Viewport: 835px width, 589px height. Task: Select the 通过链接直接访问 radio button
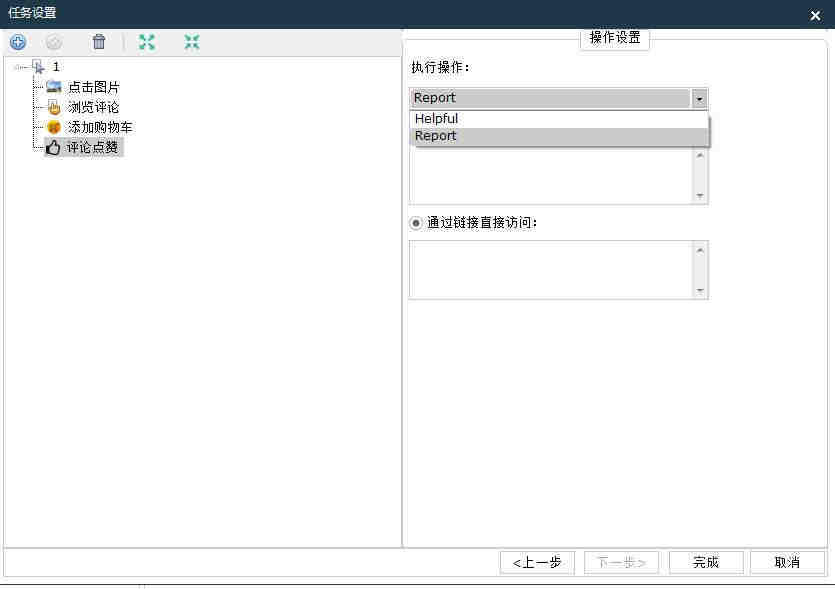(x=416, y=223)
